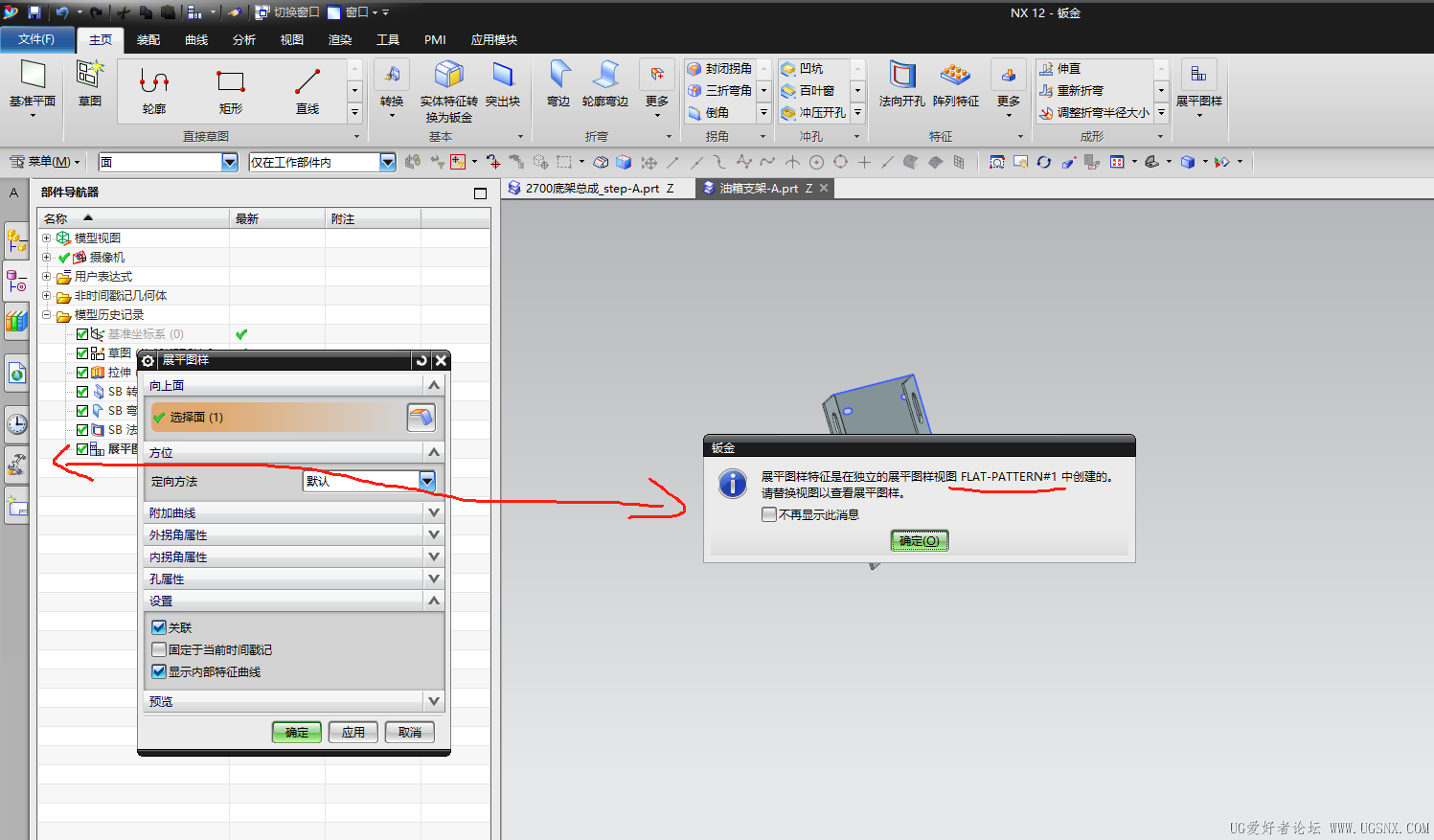Select the 冲压开孔 drawn cutout tool
The height and width of the screenshot is (840, 1434).
pyautogui.click(x=813, y=112)
